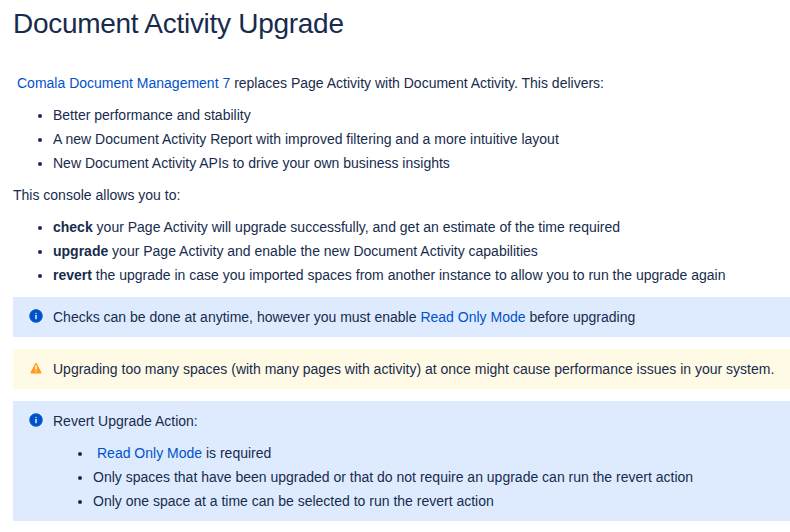Click the bold 'revert' word
The image size is (790, 532).
(72, 275)
